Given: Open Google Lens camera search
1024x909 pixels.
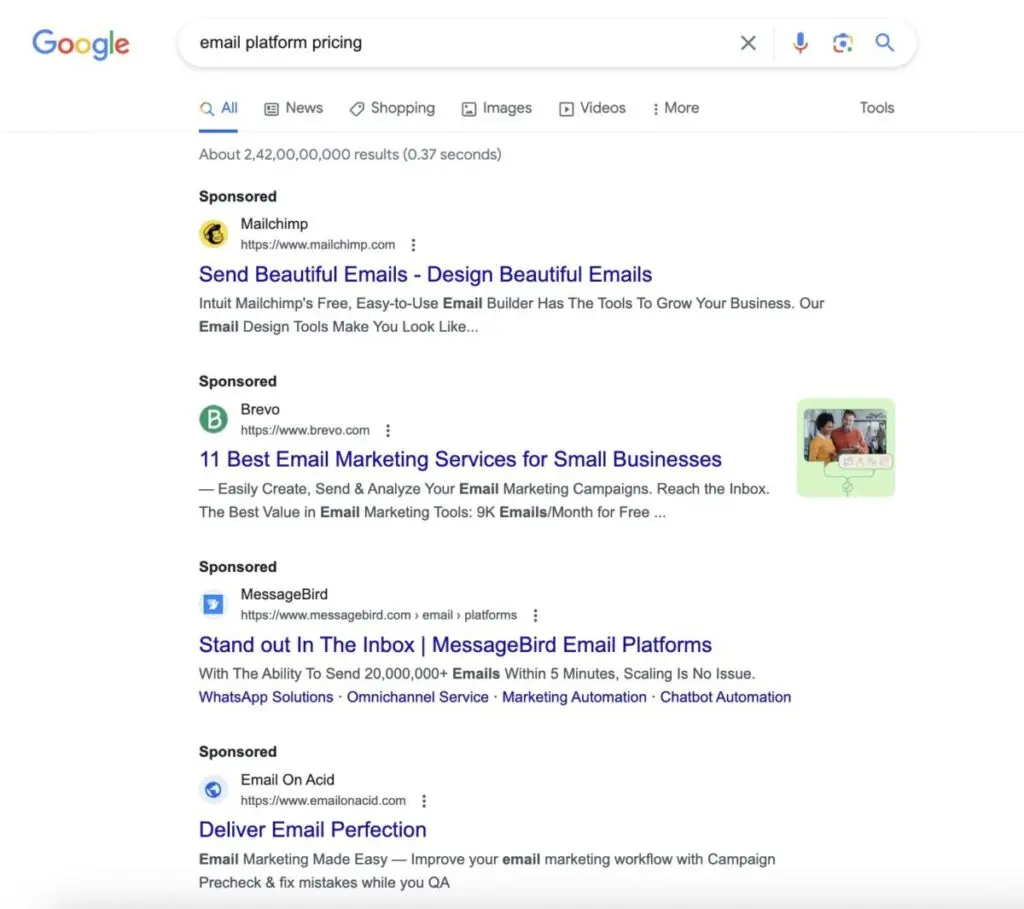Looking at the screenshot, I should tap(843, 43).
